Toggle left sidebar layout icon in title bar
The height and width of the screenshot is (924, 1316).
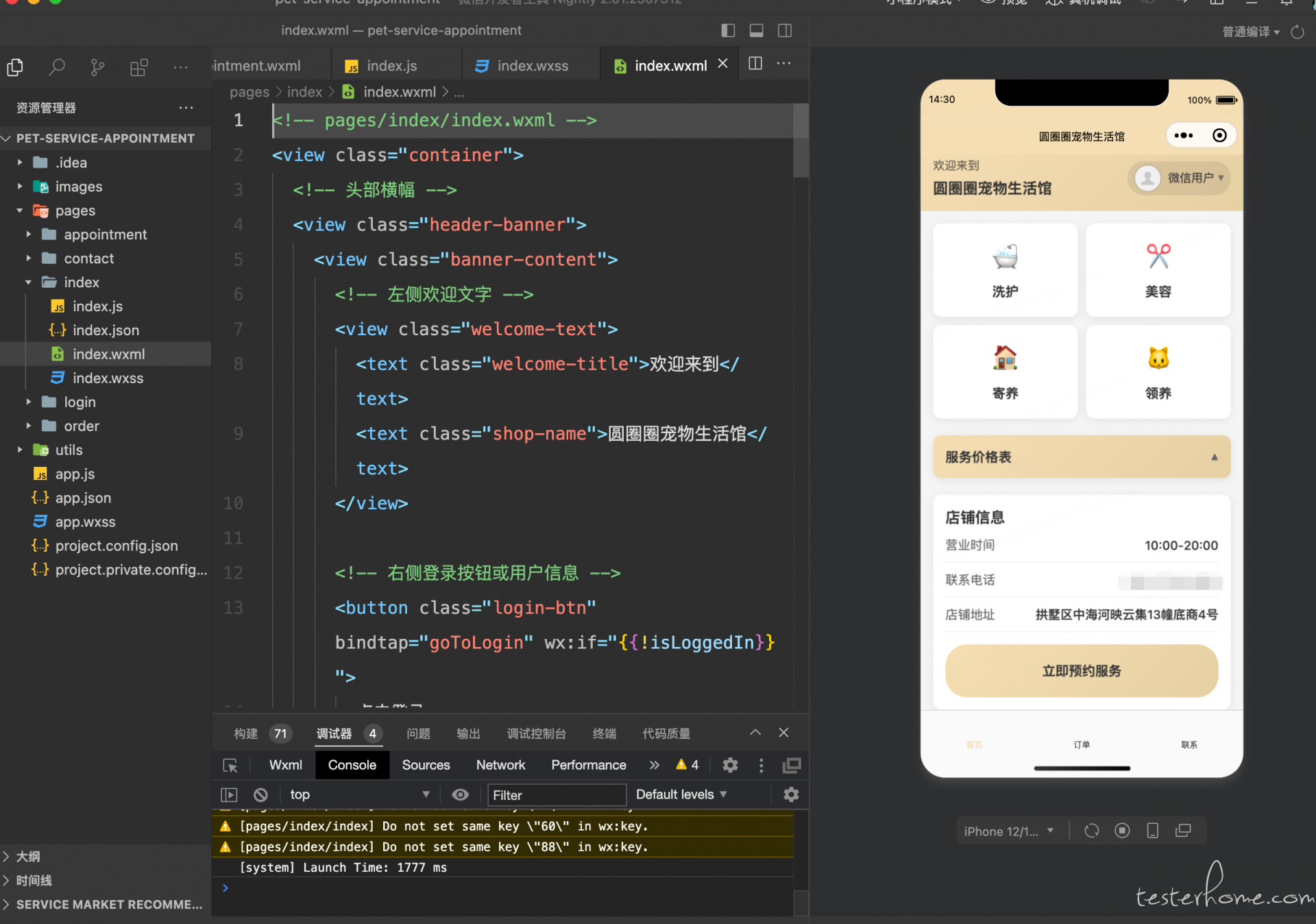tap(728, 30)
